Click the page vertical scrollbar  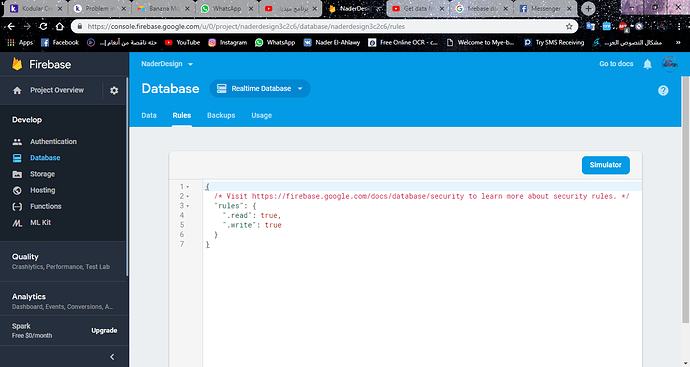tap(685, 200)
